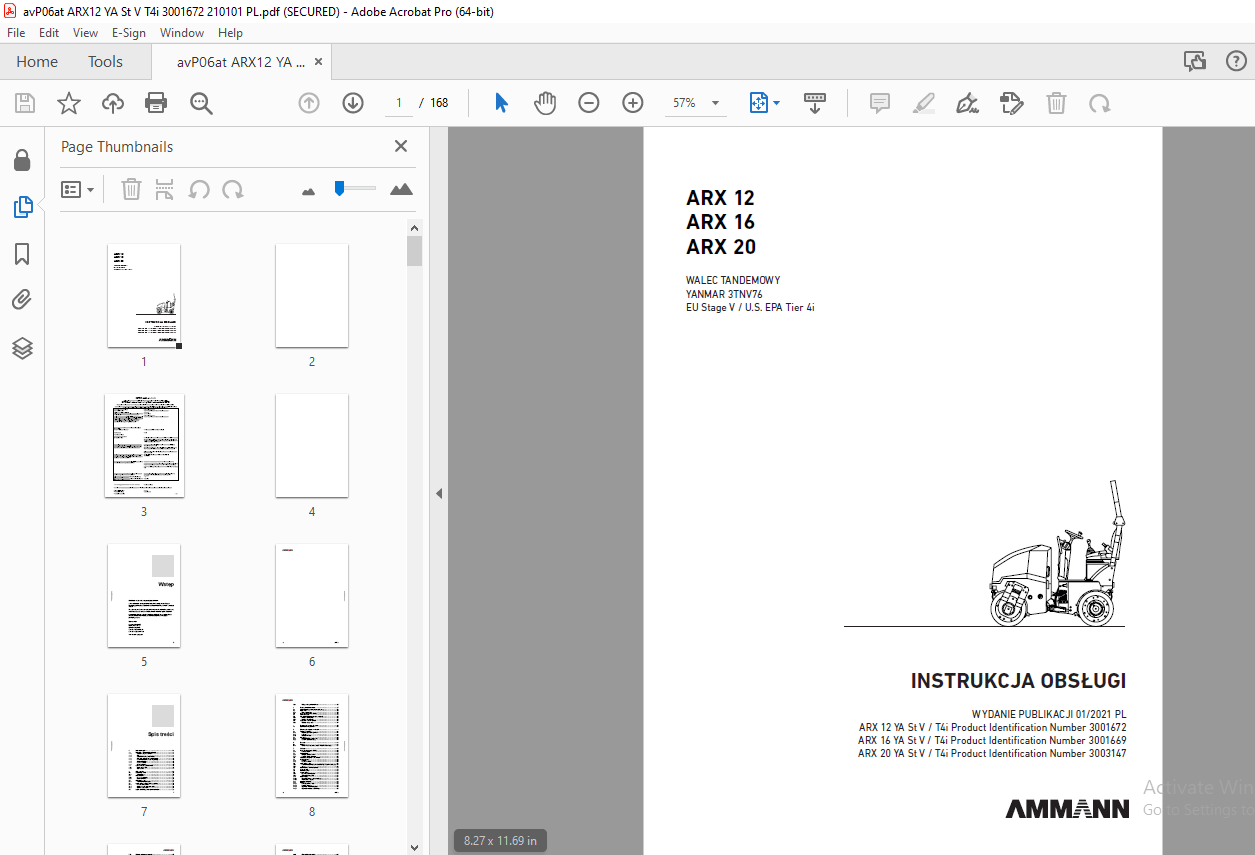The width and height of the screenshot is (1255, 855).
Task: Open the View menu
Action: pos(85,32)
